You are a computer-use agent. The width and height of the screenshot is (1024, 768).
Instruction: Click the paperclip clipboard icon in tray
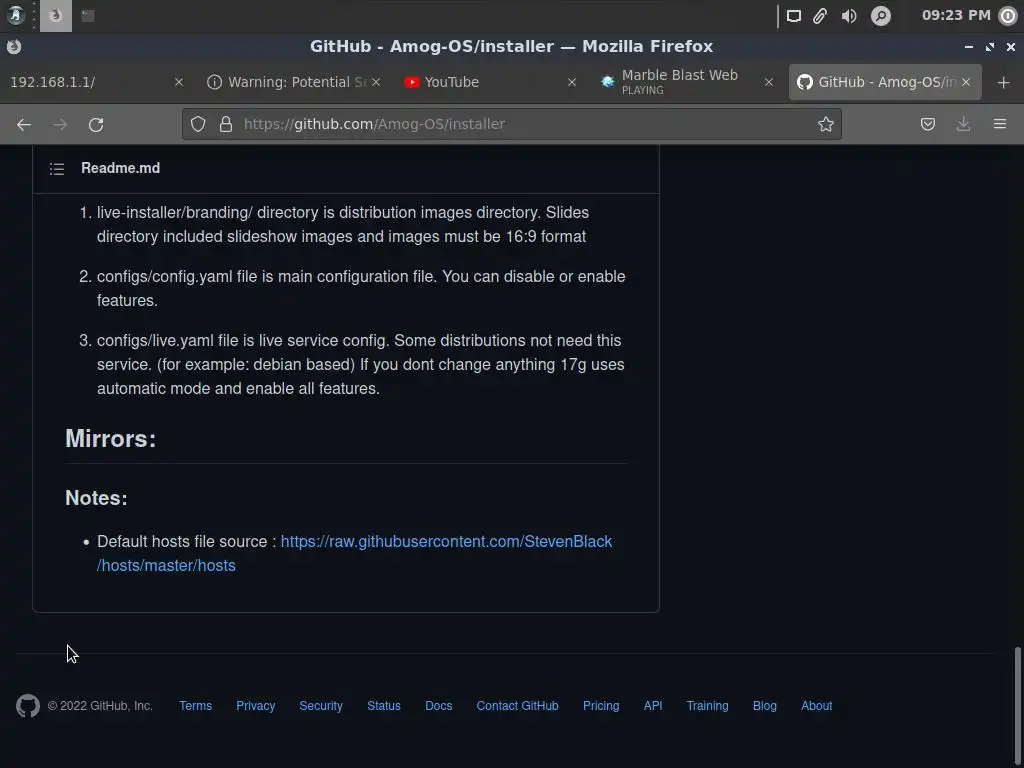[820, 16]
